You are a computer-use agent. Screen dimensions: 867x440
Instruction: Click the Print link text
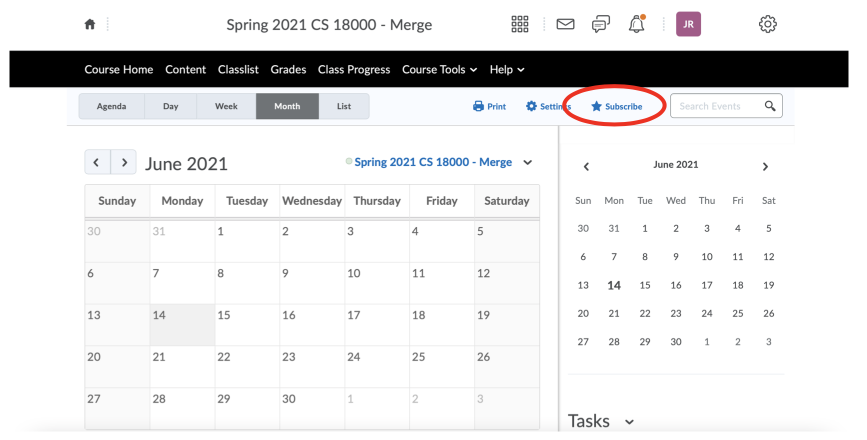497,107
